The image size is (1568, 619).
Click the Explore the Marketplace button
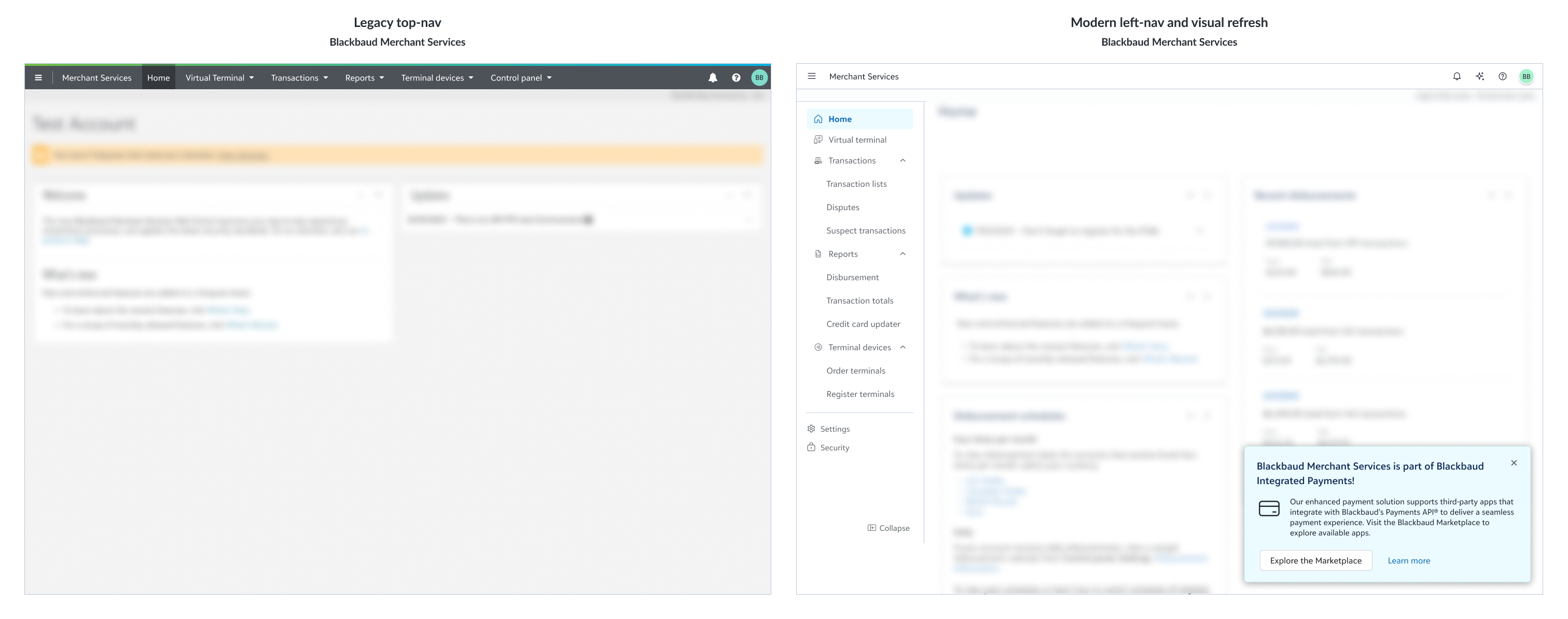(x=1315, y=560)
